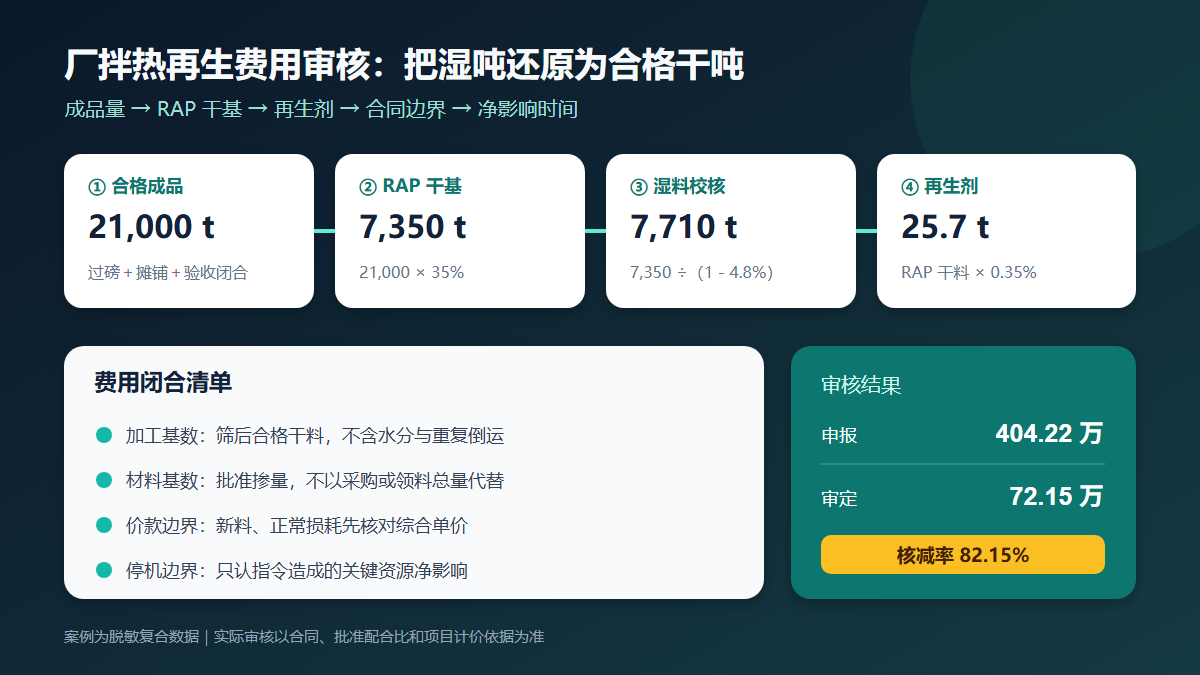The height and width of the screenshot is (675, 1200).
Task: Select the bullet line starting 材料基数
Action: coord(315,481)
